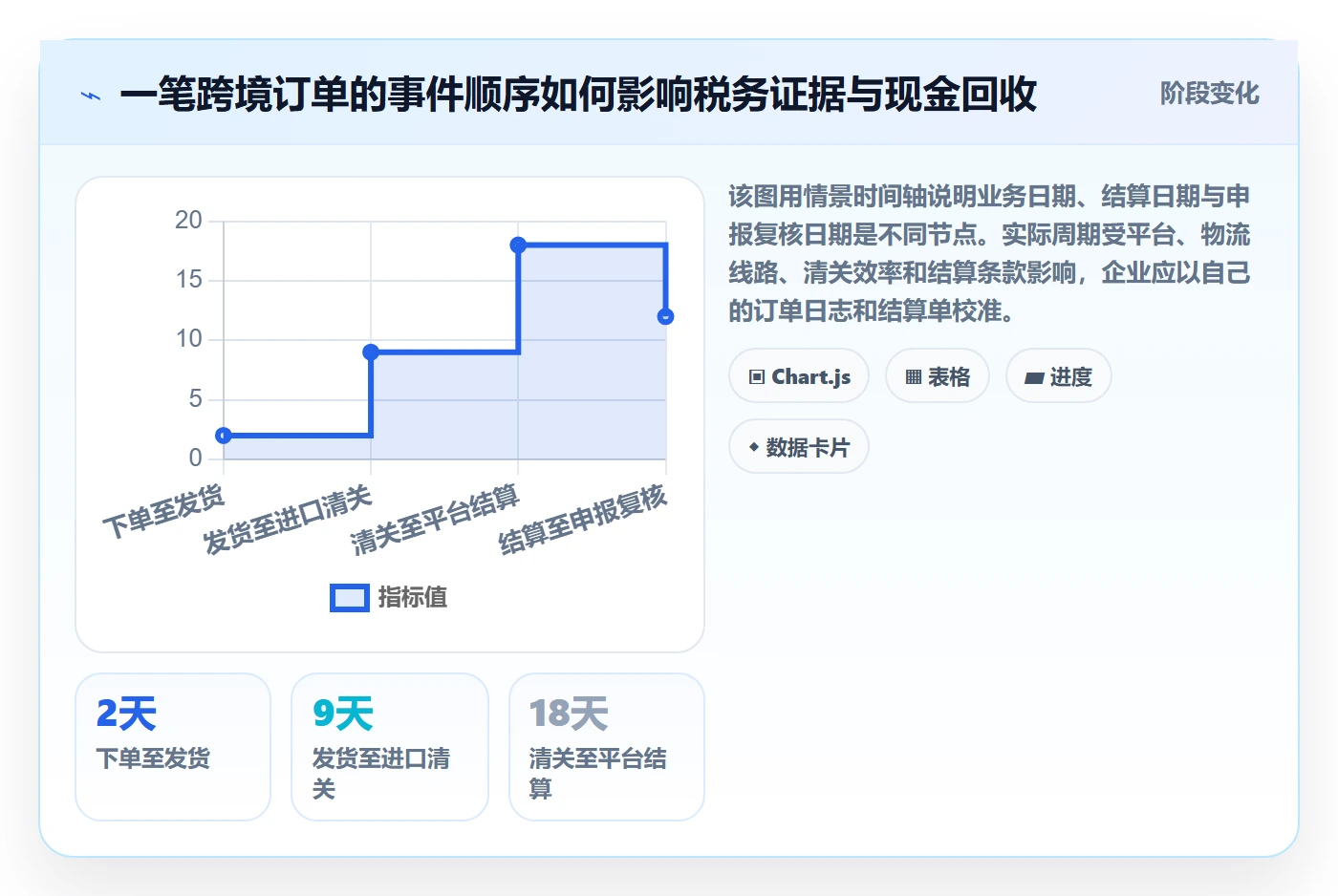Click the y-axis value 5
Screen dimensions: 1338x896
(x=196, y=398)
